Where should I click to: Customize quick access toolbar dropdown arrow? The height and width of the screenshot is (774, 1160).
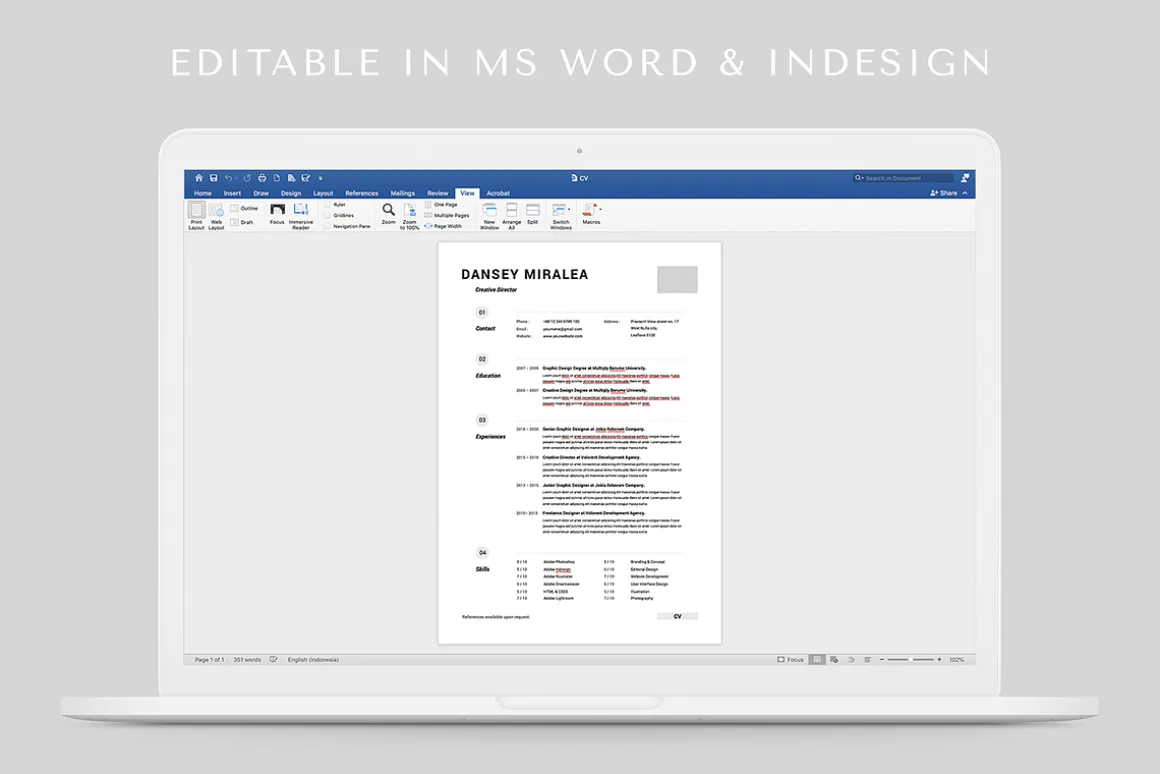320,178
